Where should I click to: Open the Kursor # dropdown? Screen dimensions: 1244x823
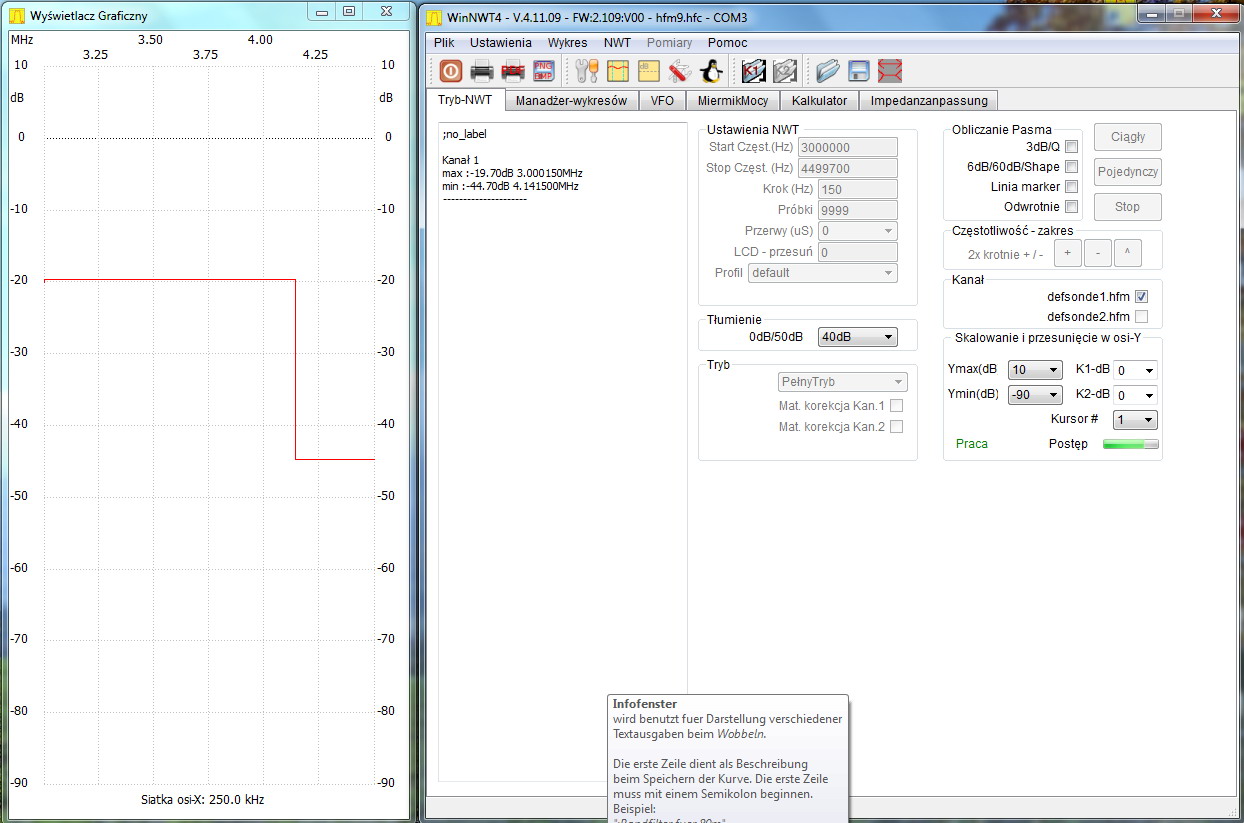[x=1135, y=420]
